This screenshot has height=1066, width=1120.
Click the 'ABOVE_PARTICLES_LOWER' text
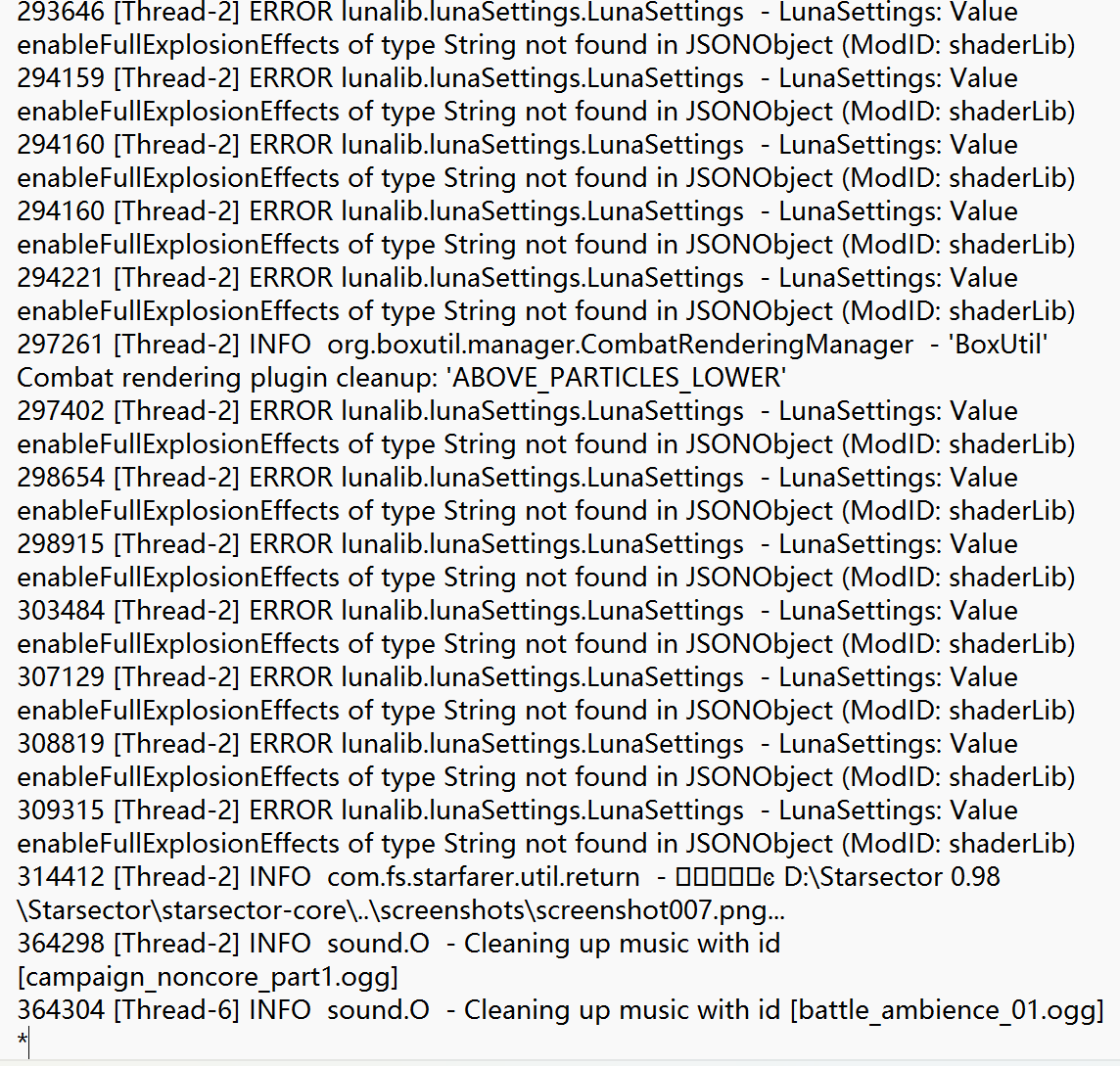(616, 379)
